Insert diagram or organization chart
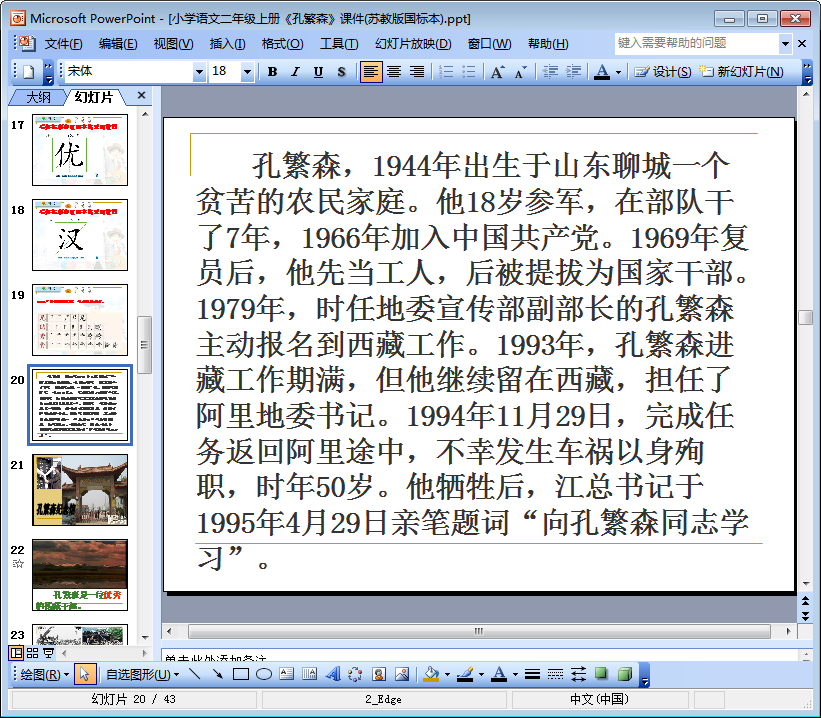The height and width of the screenshot is (718, 821). 355,674
